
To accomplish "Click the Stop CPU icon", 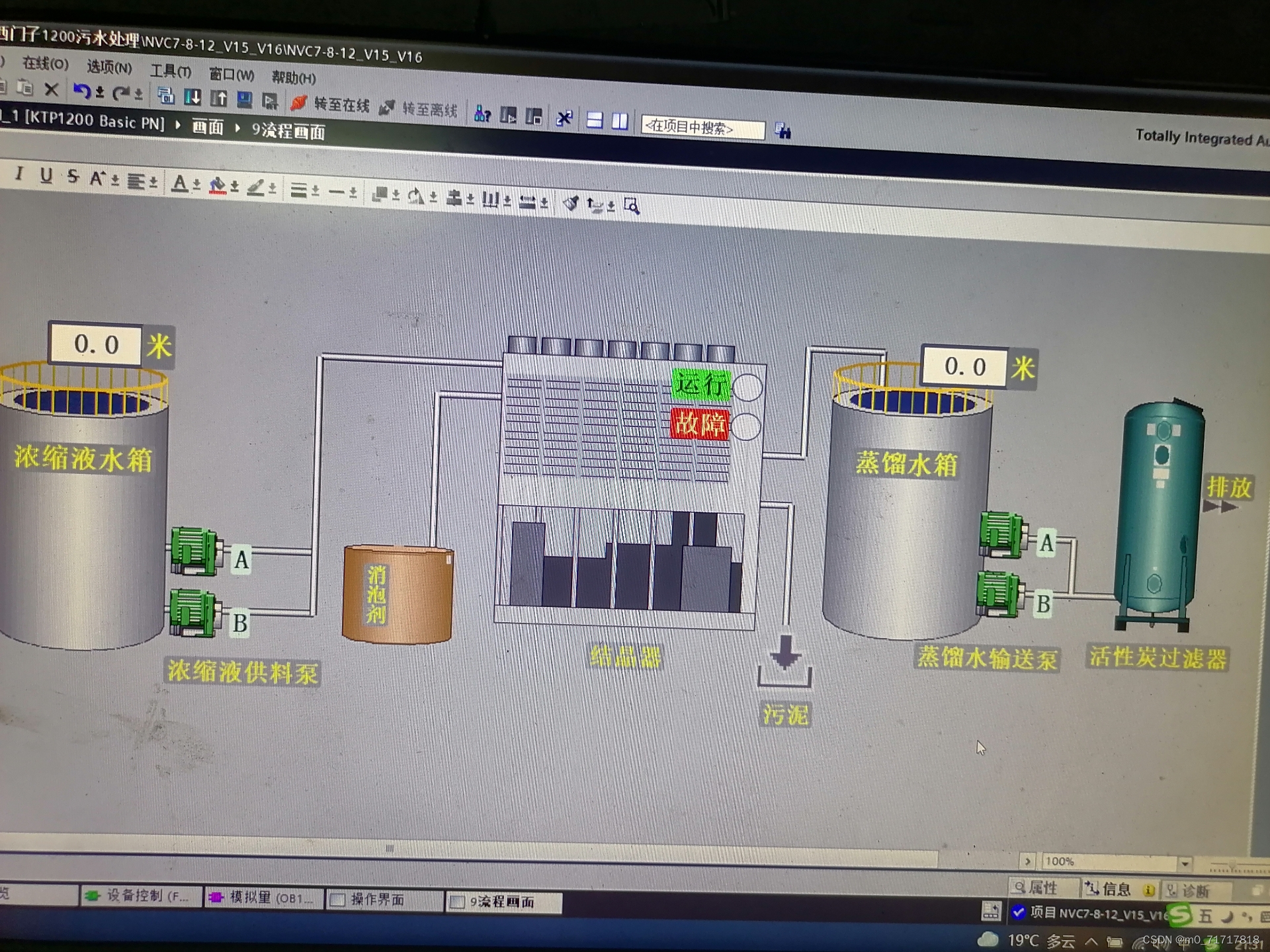I will point(534,117).
